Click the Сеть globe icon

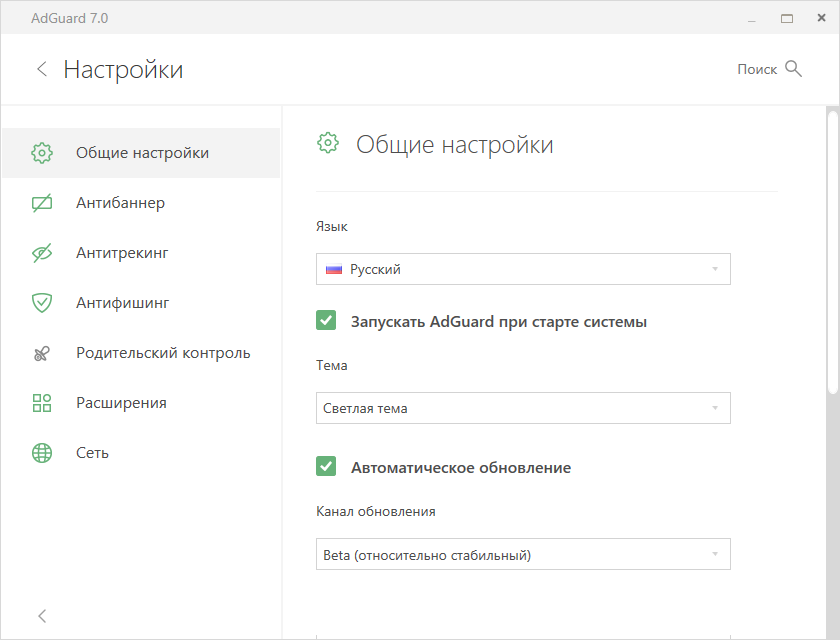[x=42, y=453]
